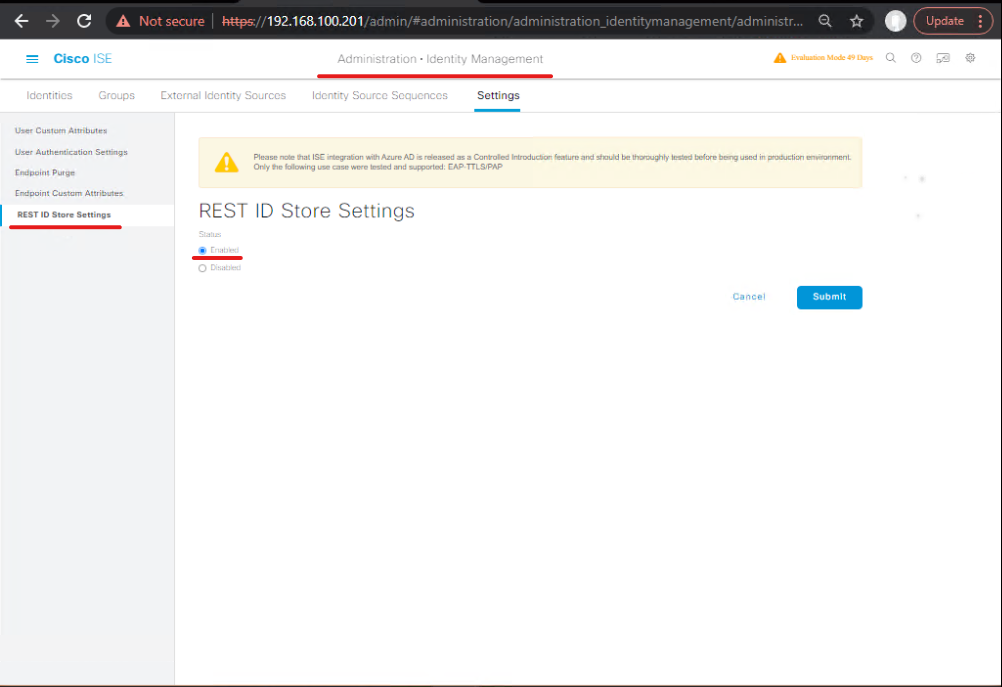The image size is (1002, 687).
Task: Open the browser zoom magnifier icon
Action: coord(825,21)
